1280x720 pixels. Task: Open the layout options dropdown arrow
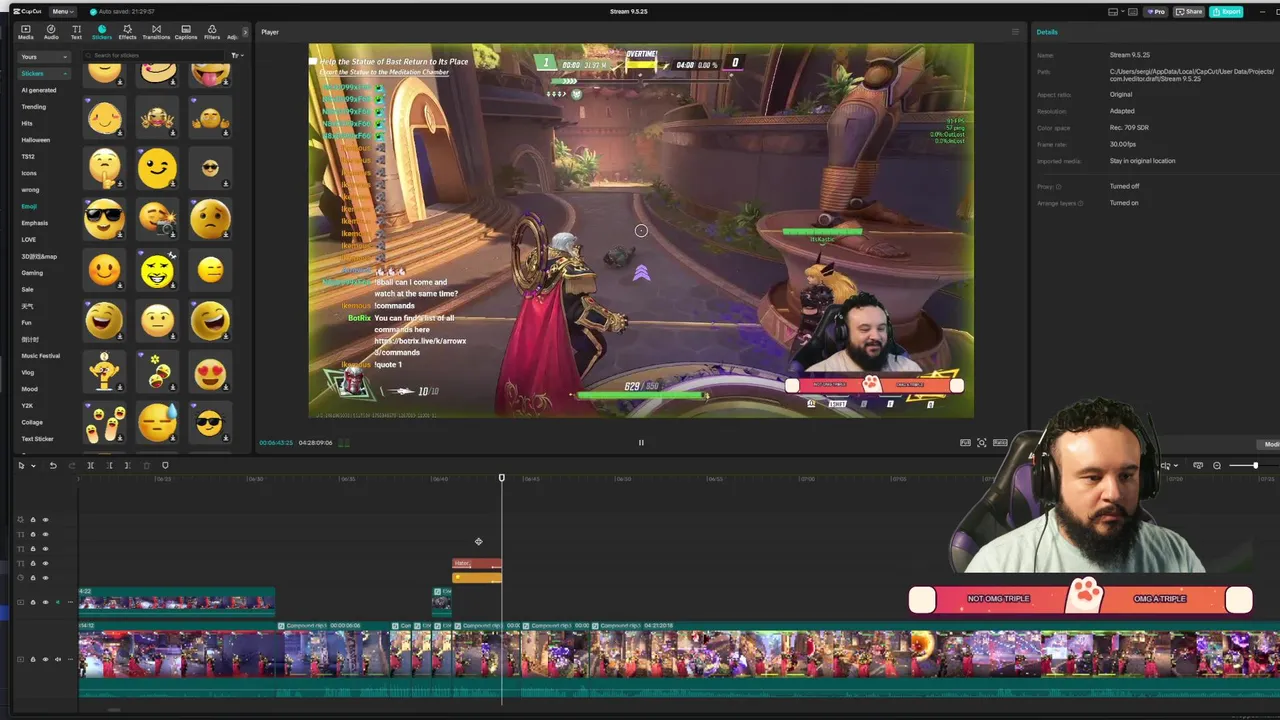coord(1123,12)
